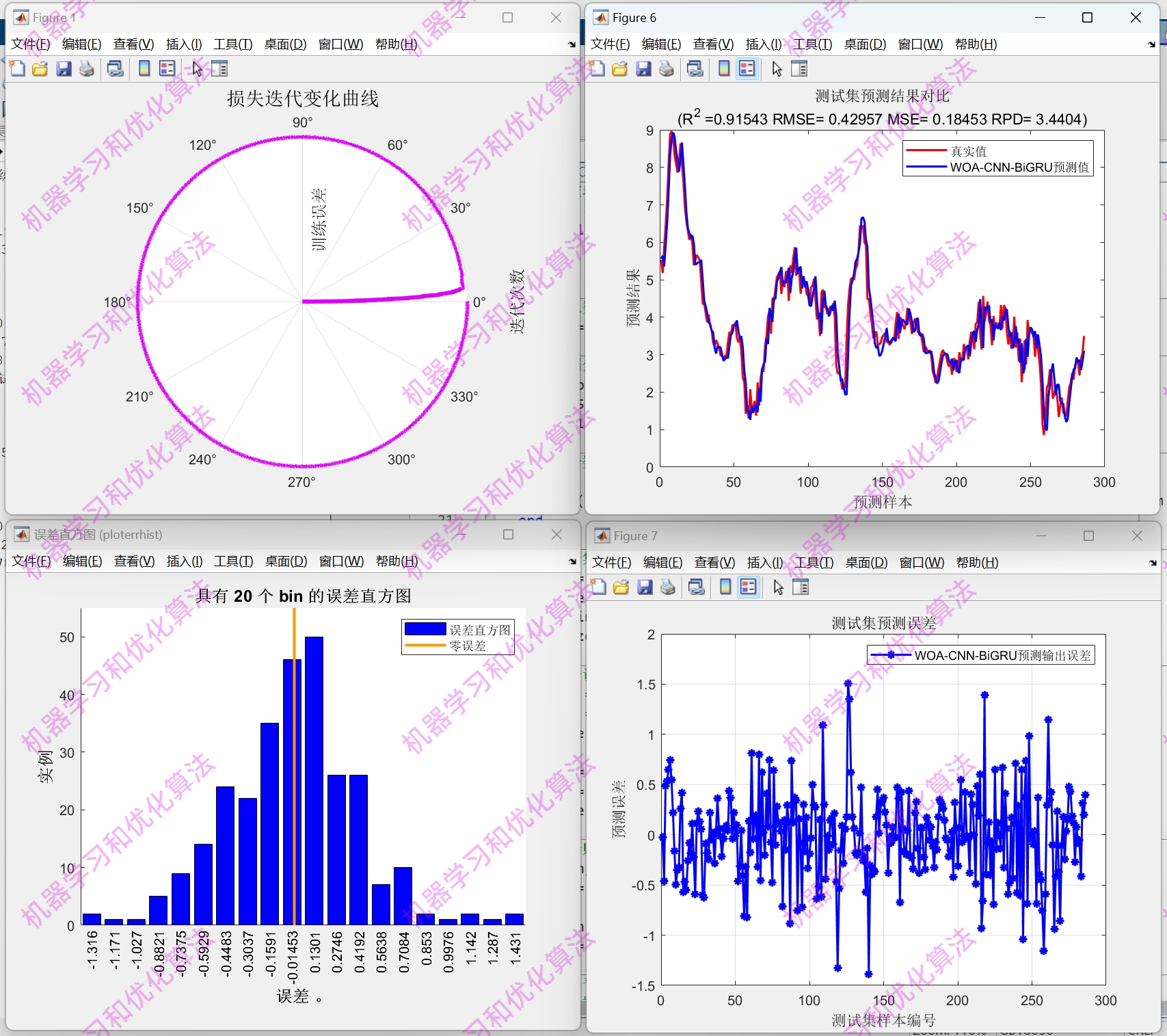Click WOA-CNN-BiGRU预测值 legend entry in Figure 6

point(1019,168)
